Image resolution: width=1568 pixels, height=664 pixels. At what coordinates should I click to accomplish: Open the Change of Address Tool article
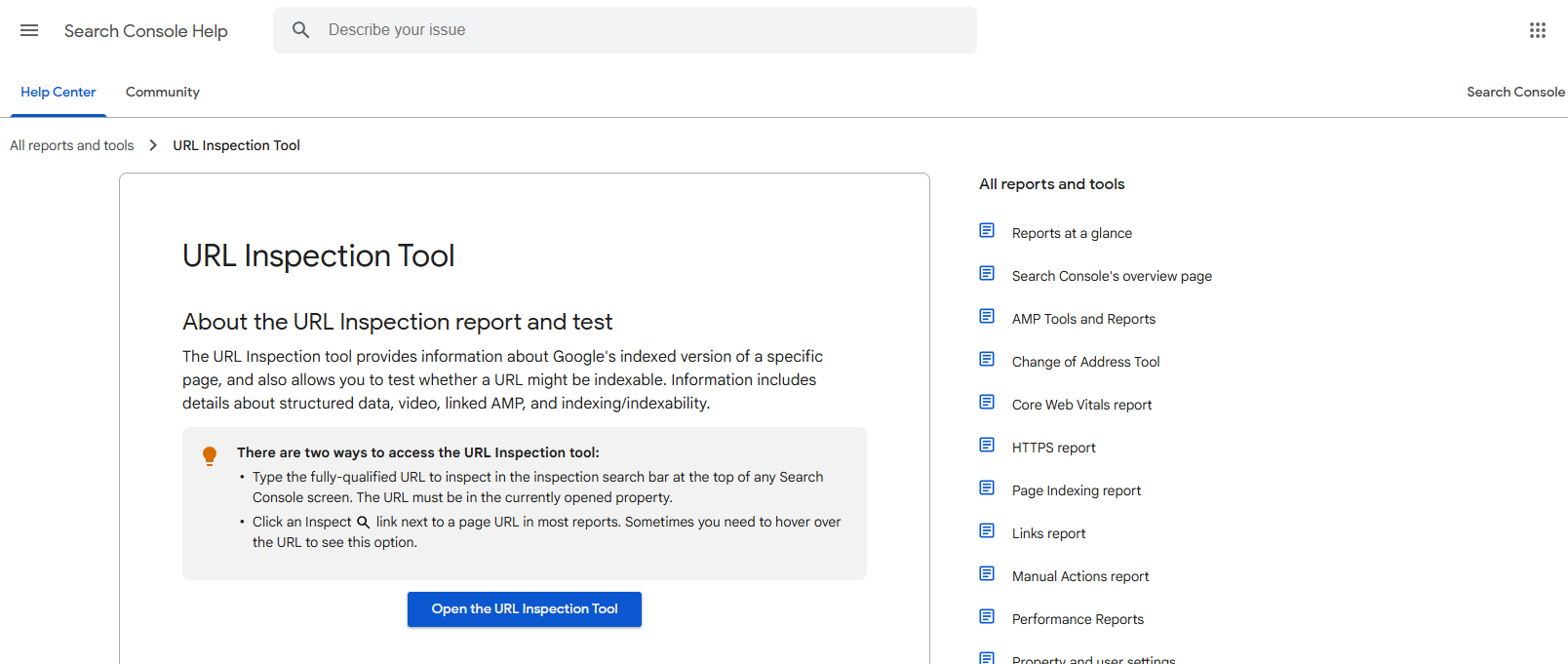1085,362
